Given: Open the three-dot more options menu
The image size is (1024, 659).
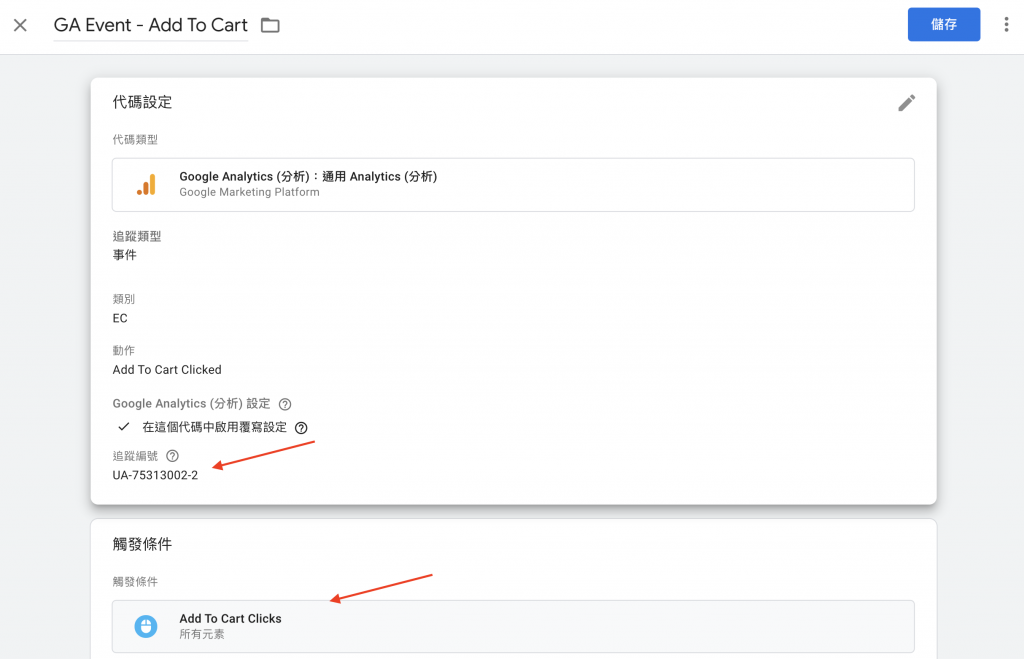Looking at the screenshot, I should point(1006,25).
